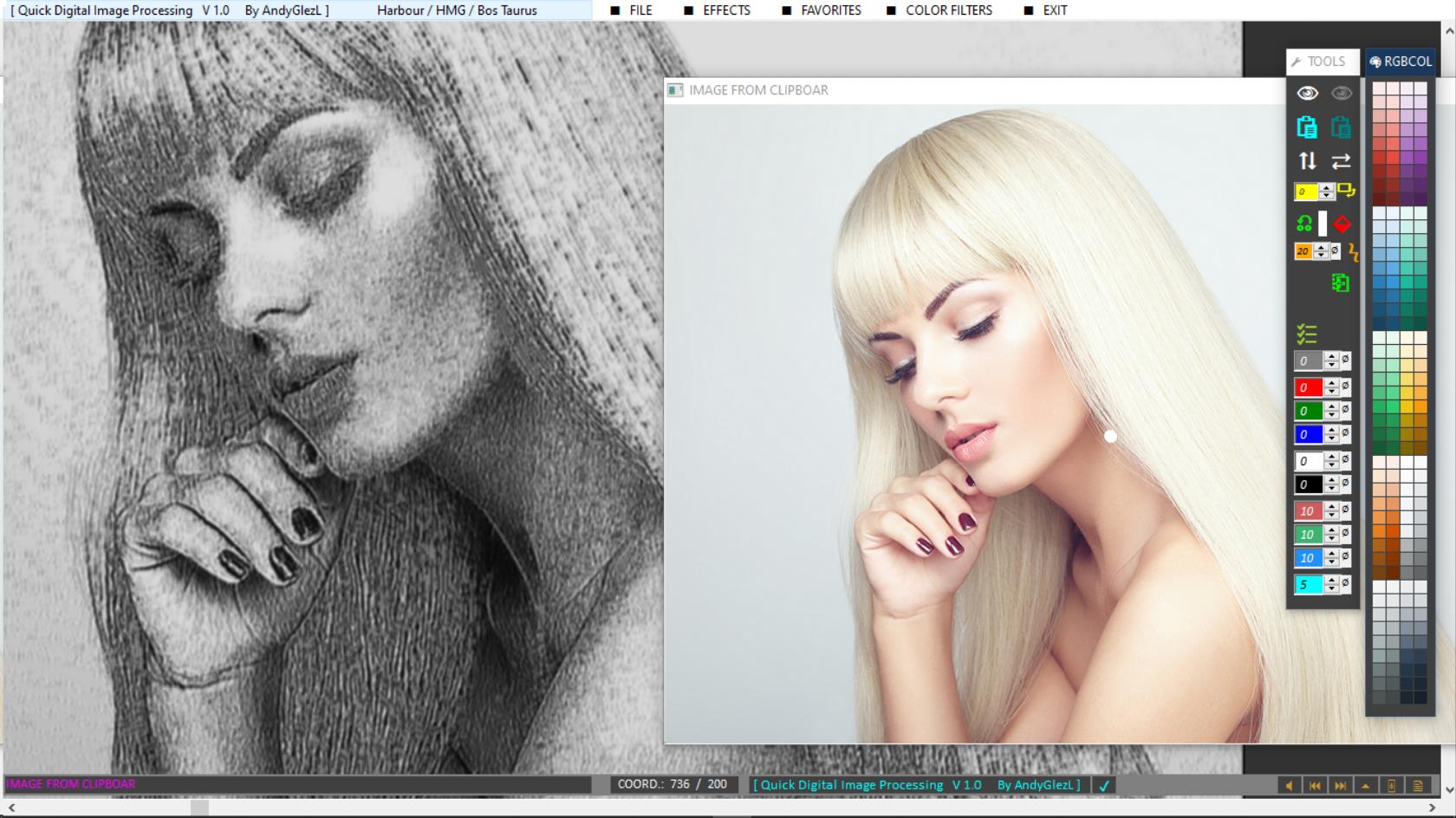Click the green checklist icon
Viewport: 1456px width, 818px height.
click(1307, 334)
